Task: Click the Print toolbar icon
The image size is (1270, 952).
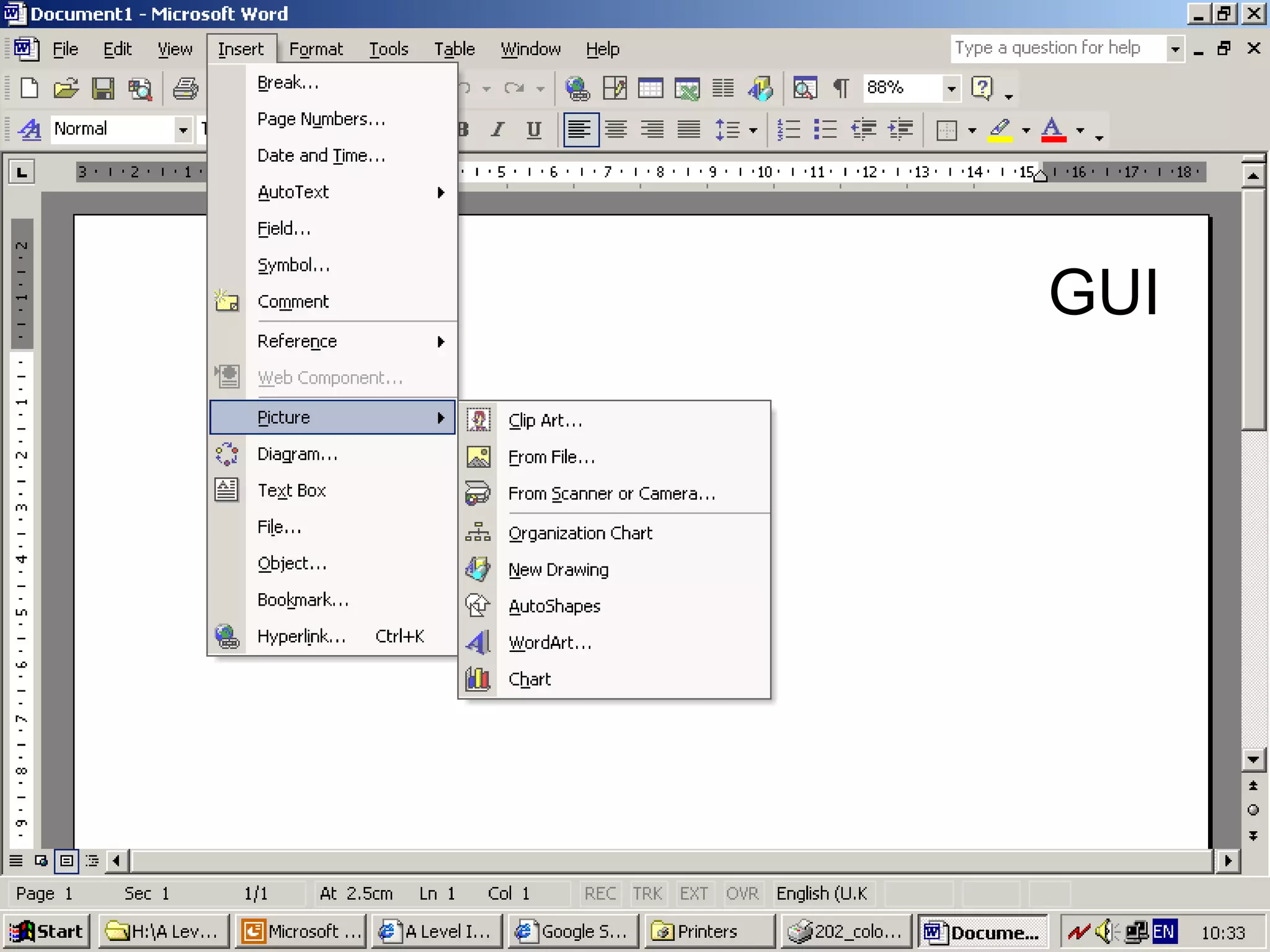Action: click(185, 88)
